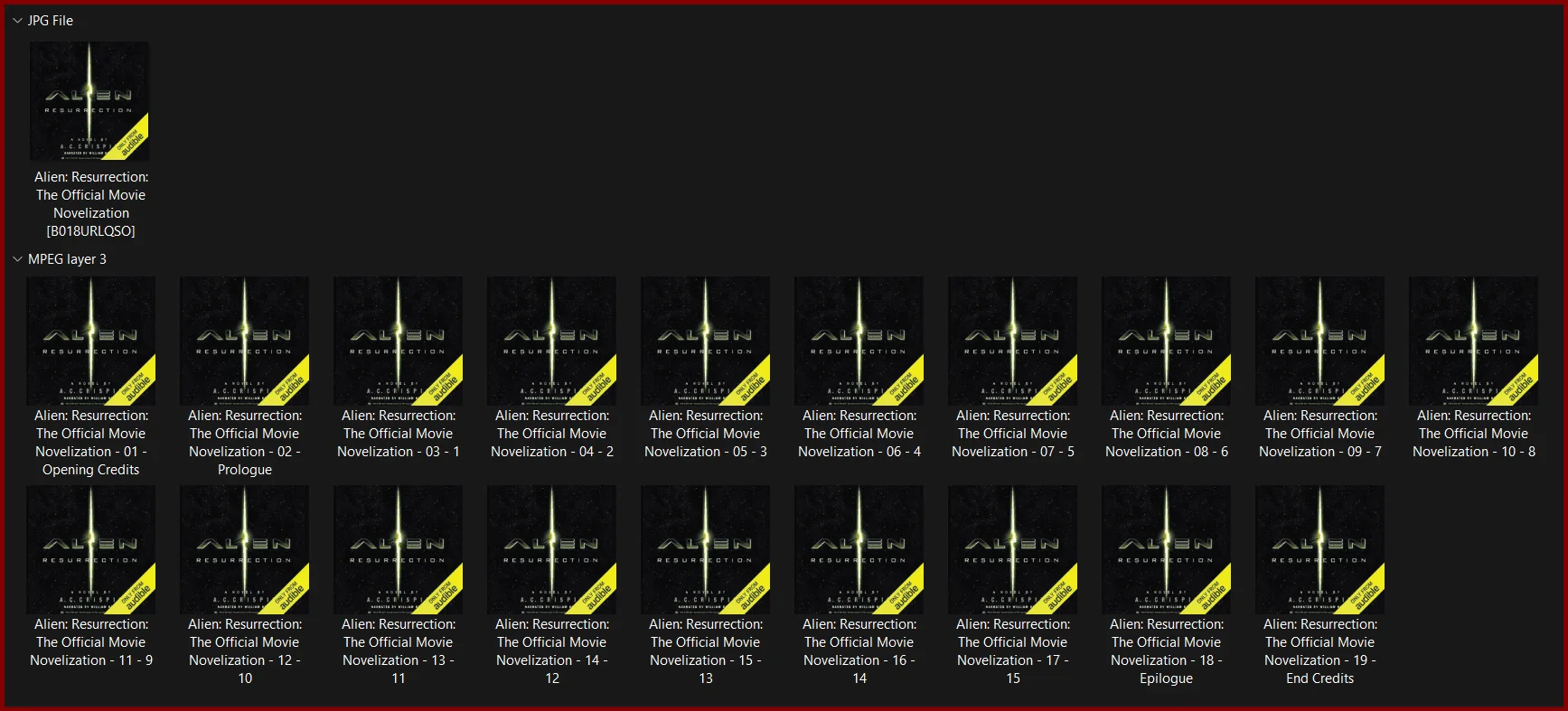Select thumbnail of track 15 - 13
The image size is (1568, 711).
[706, 549]
